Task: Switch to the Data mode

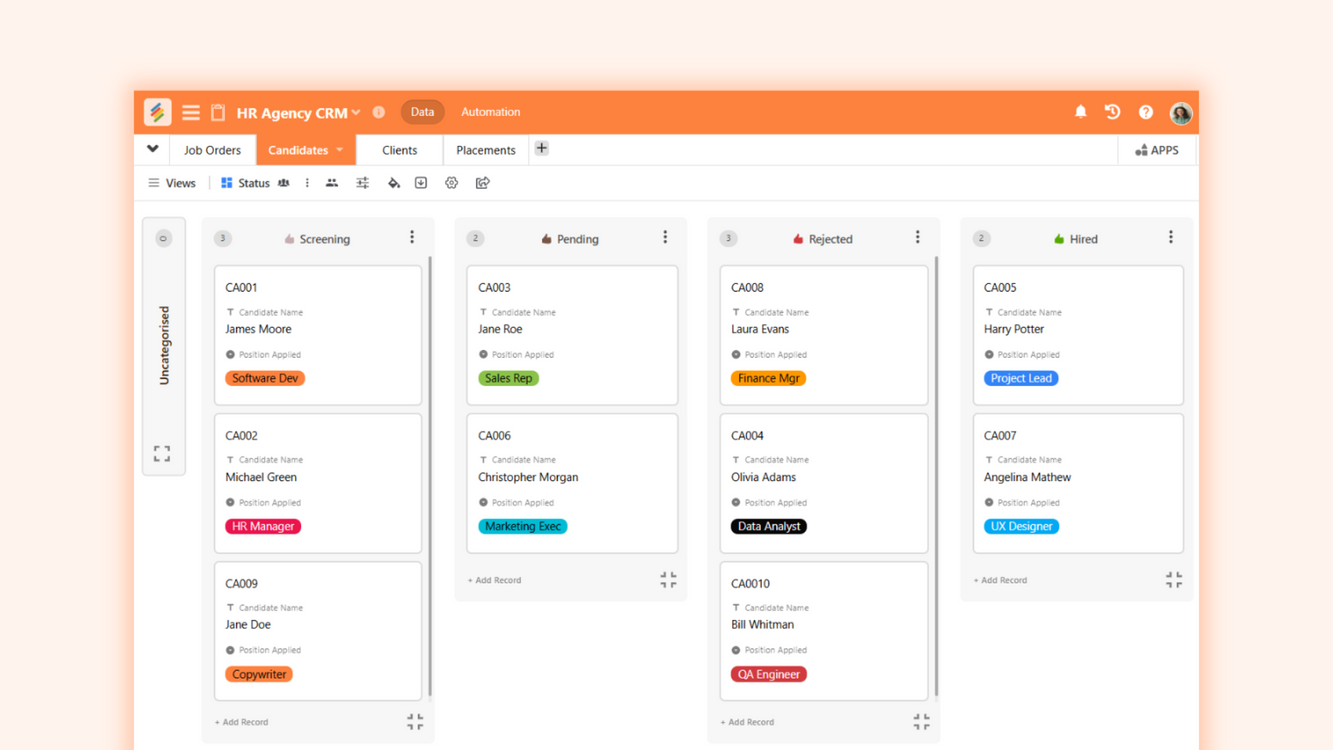Action: tap(422, 112)
